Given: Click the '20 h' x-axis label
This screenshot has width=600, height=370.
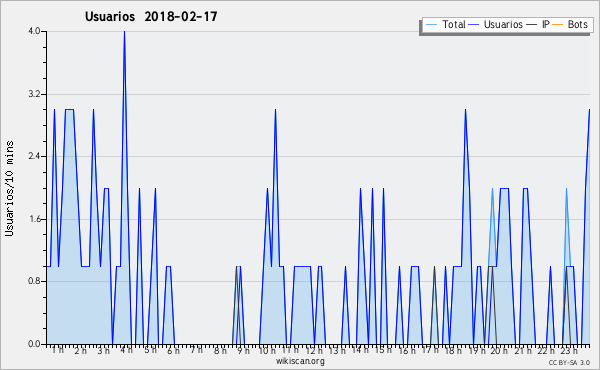Looking at the screenshot, I should [499, 350].
